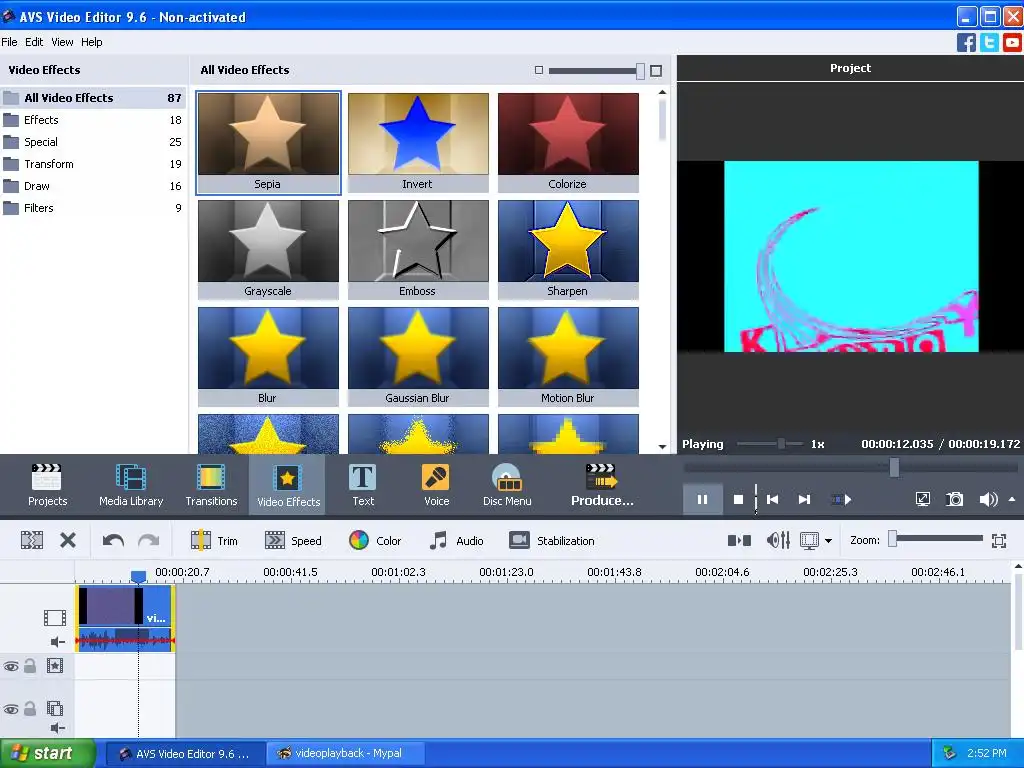Lock the video effects track
The width and height of the screenshot is (1024, 768).
[30, 666]
